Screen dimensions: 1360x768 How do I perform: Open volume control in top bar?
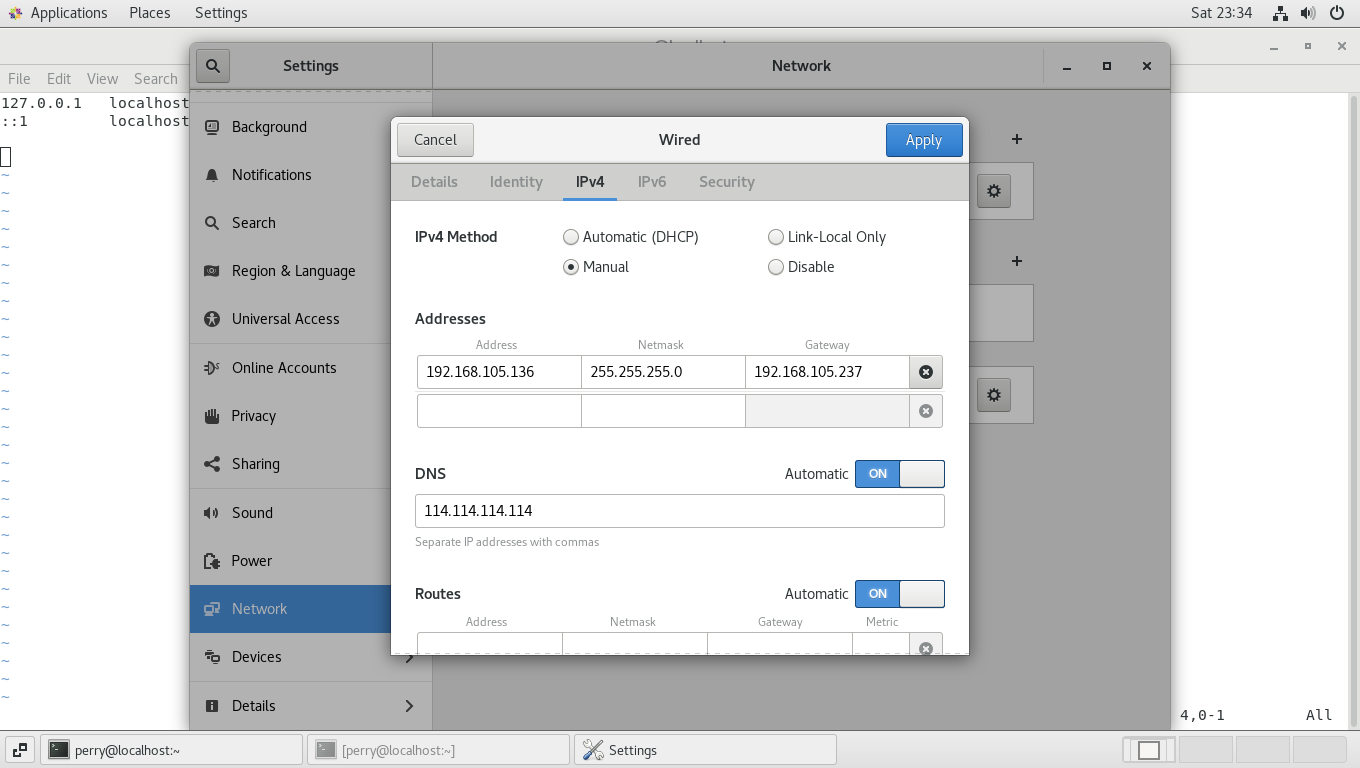[1308, 13]
